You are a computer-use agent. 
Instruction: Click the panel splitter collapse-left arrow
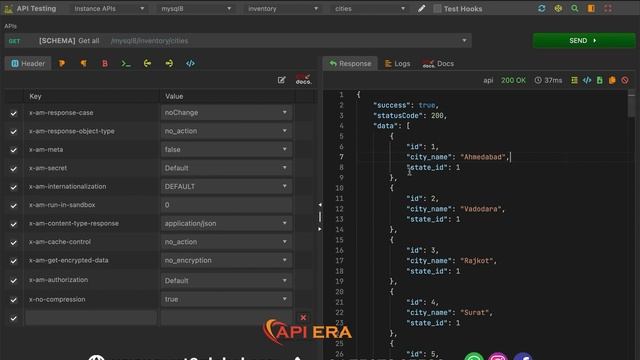(x=320, y=204)
